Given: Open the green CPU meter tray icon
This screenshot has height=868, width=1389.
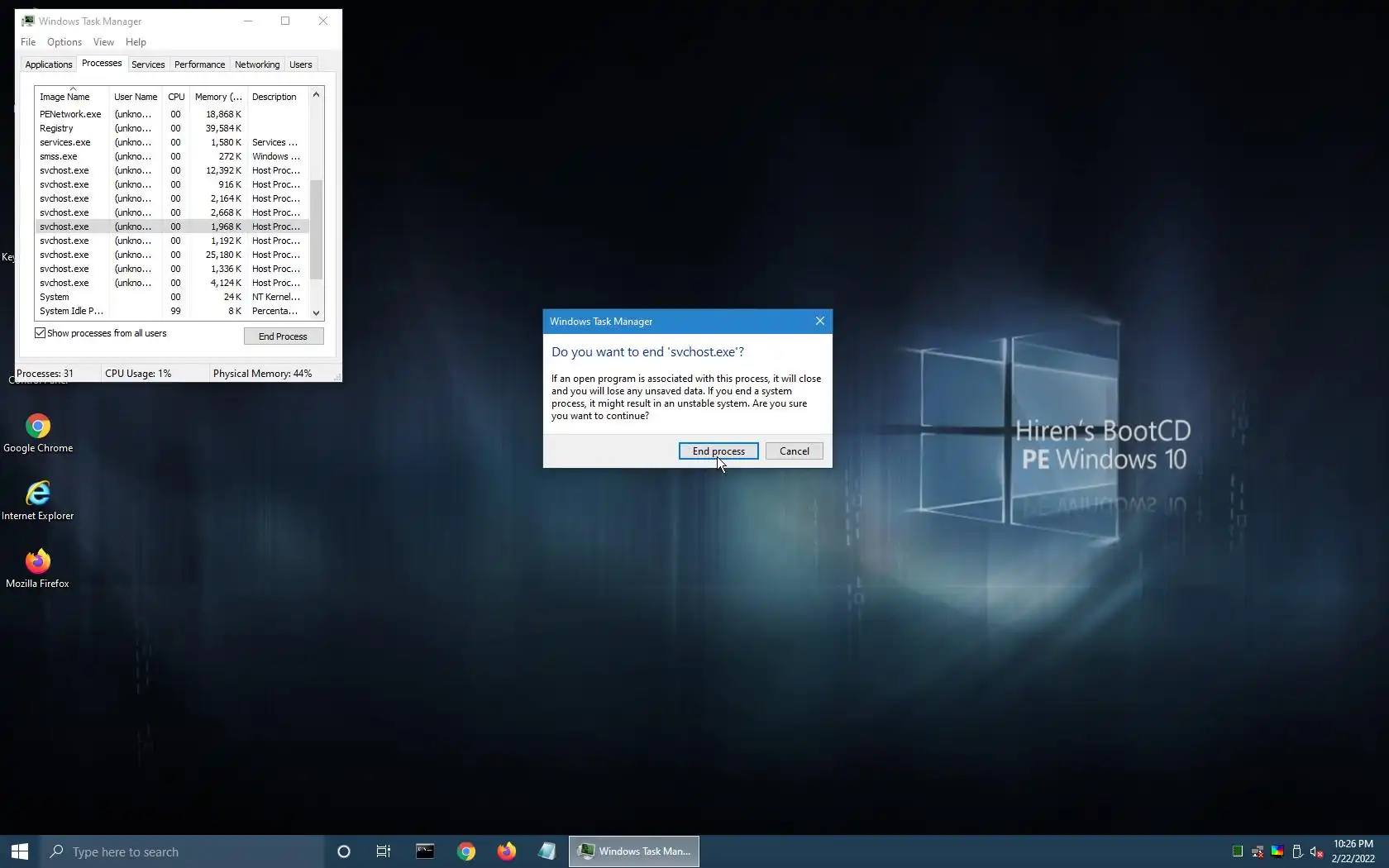Looking at the screenshot, I should 1238,851.
